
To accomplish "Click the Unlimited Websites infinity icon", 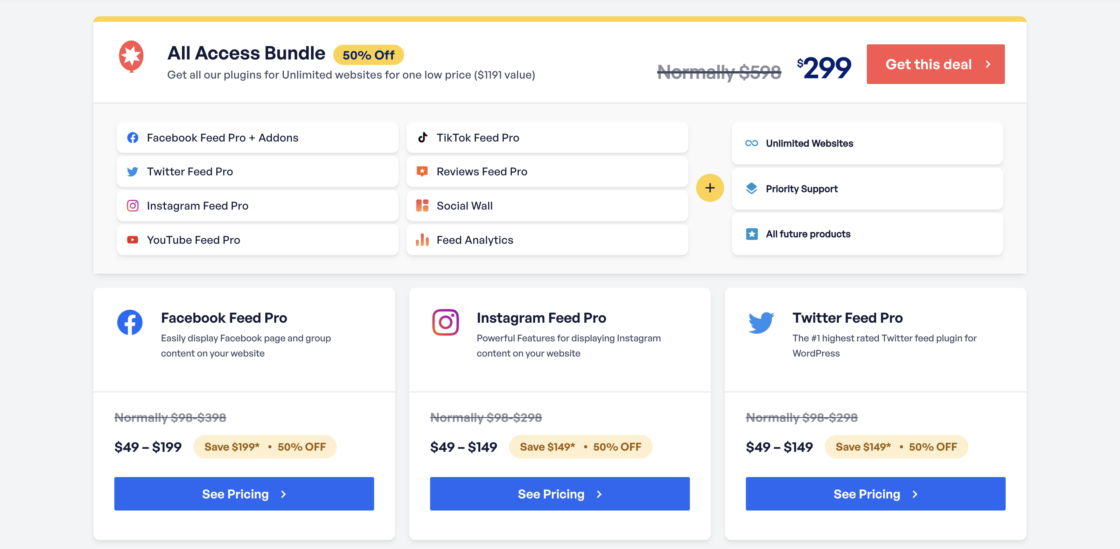I will click(x=752, y=144).
